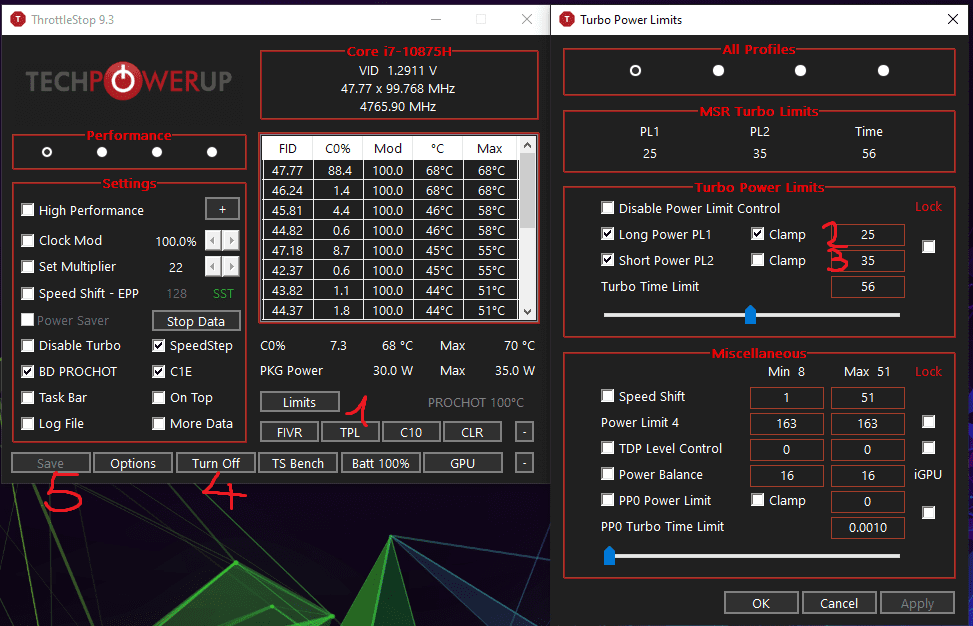
Task: Check the Log File option
Action: point(27,423)
